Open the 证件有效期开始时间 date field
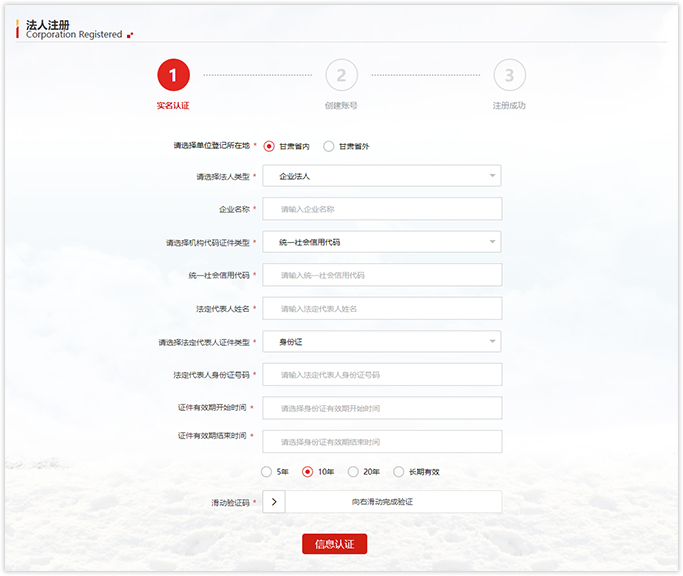This screenshot has width=683, height=576. (382, 408)
